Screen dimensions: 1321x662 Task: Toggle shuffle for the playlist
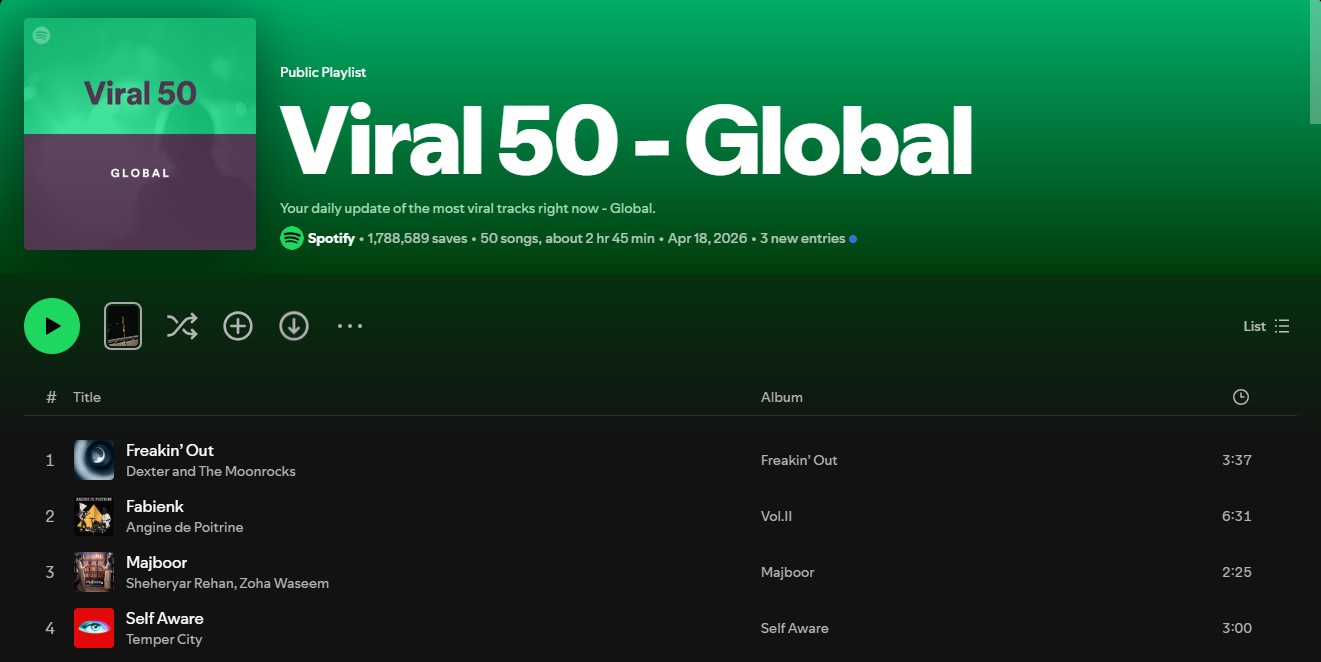pos(181,326)
